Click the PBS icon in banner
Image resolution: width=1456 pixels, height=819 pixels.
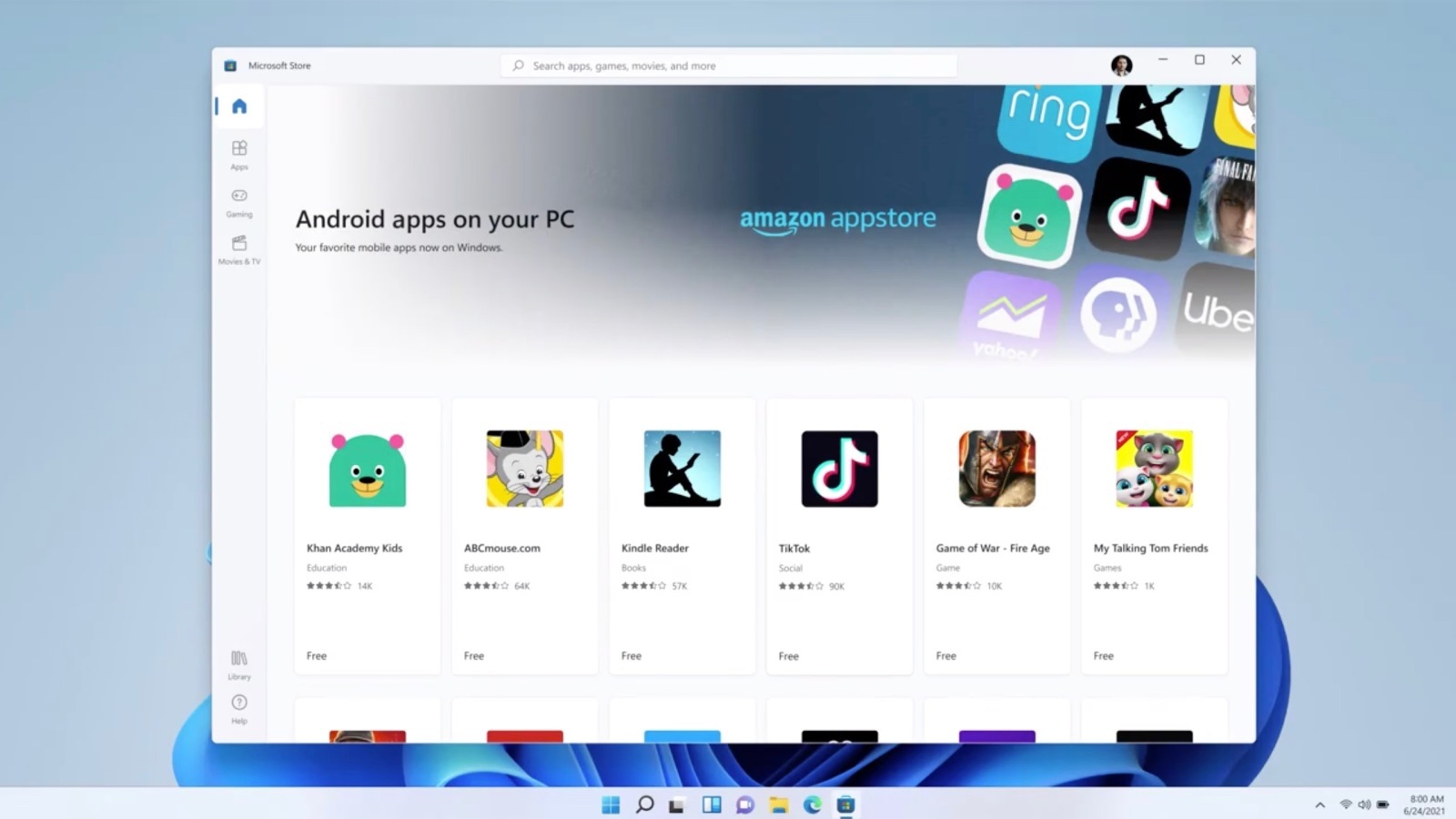[x=1118, y=314]
